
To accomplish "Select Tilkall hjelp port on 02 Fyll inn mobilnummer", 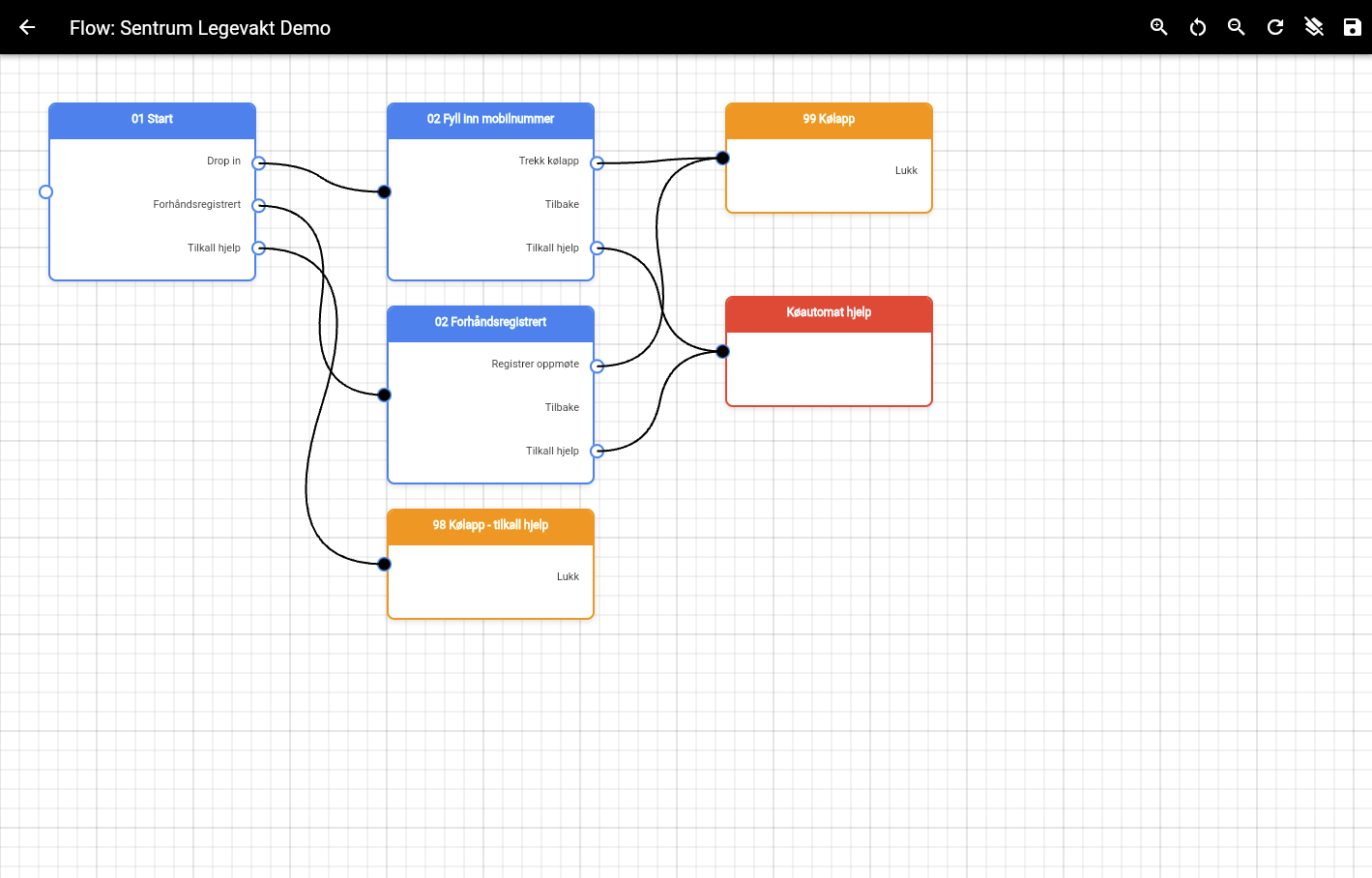I will pyautogui.click(x=598, y=249).
